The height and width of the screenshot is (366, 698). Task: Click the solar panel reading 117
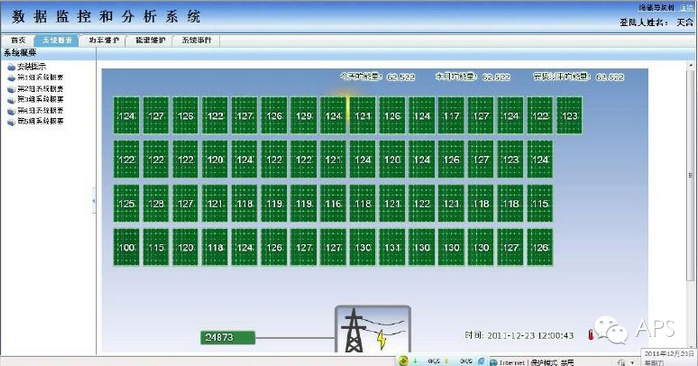(451, 115)
